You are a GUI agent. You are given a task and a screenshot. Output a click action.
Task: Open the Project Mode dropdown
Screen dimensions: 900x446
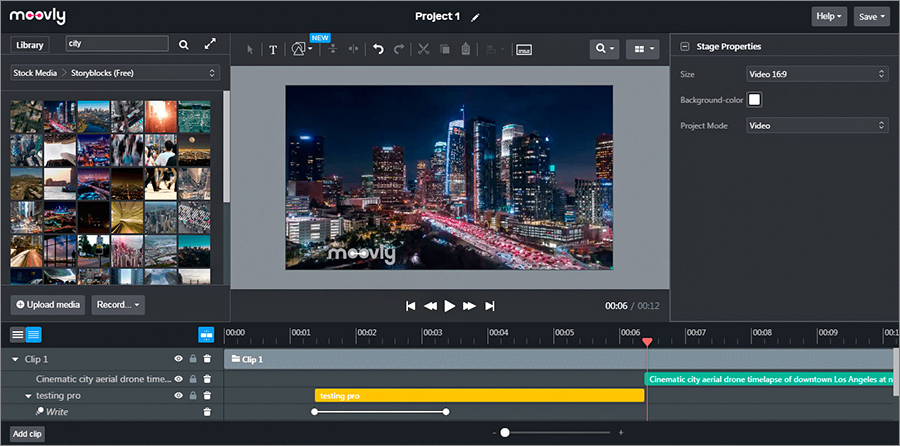[817, 125]
